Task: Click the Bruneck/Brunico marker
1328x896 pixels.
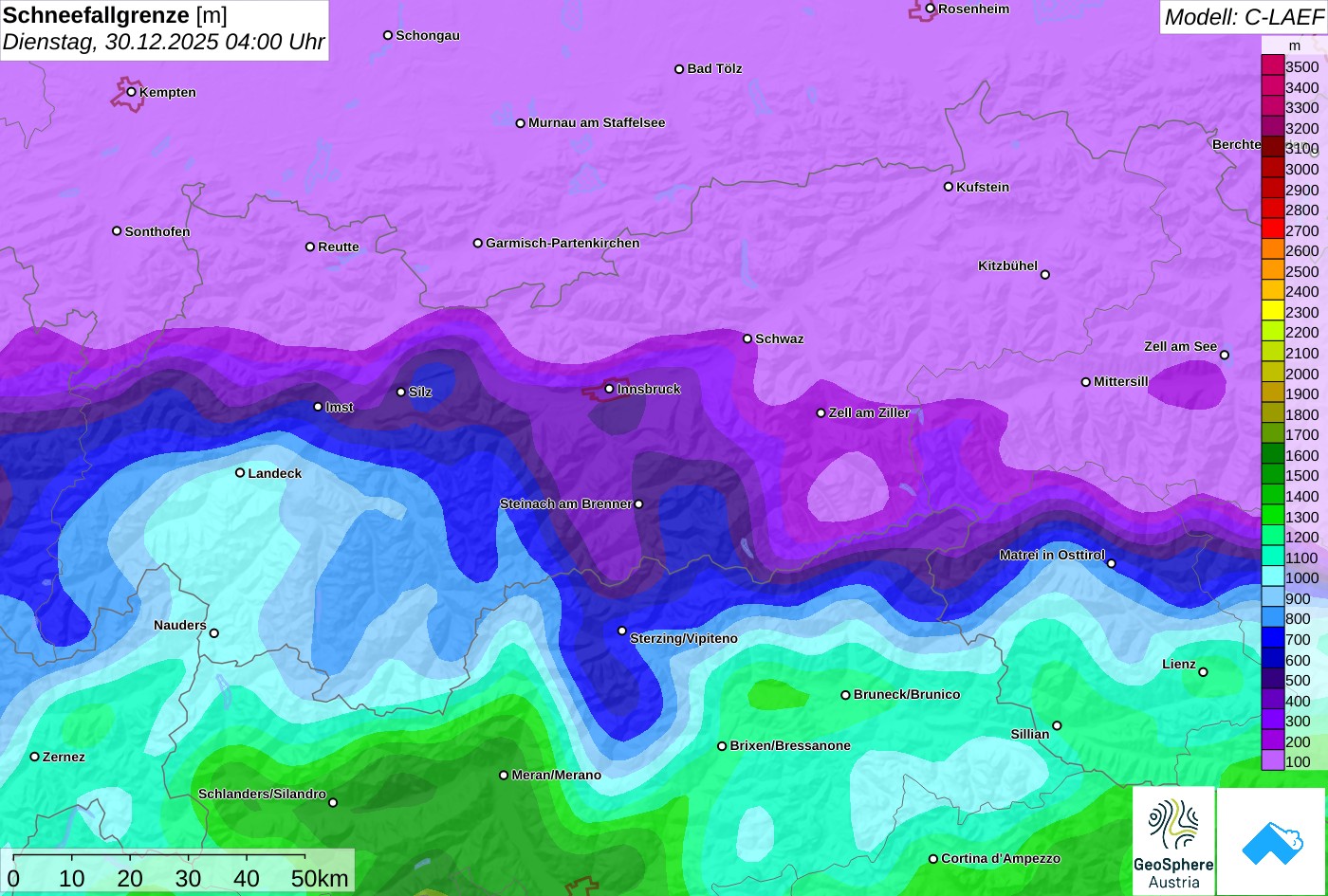Action: 845,695
